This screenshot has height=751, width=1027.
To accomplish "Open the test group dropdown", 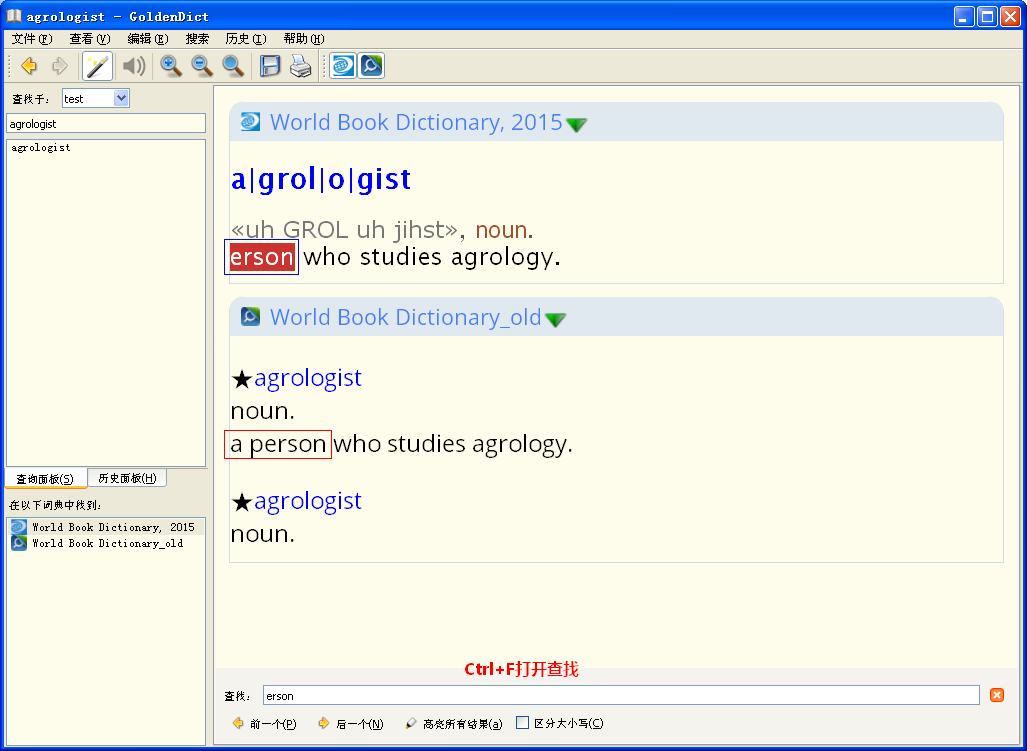I will (x=121, y=98).
